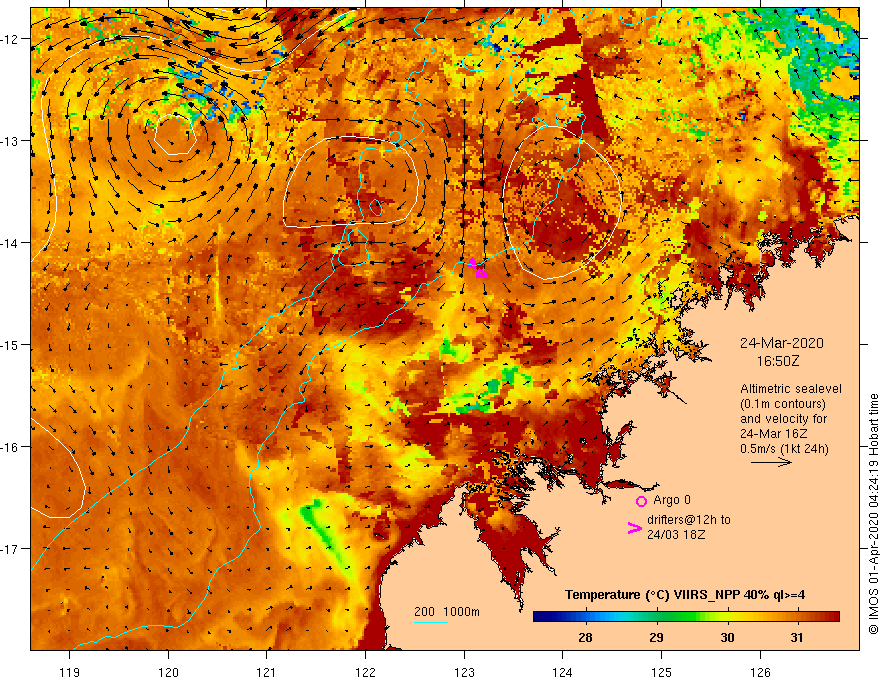The height and width of the screenshot is (680, 880).
Task: Click the longitude 122 axis label
Action: (x=365, y=672)
